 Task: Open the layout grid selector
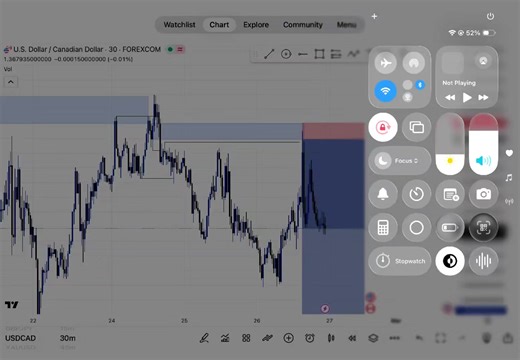point(246,338)
